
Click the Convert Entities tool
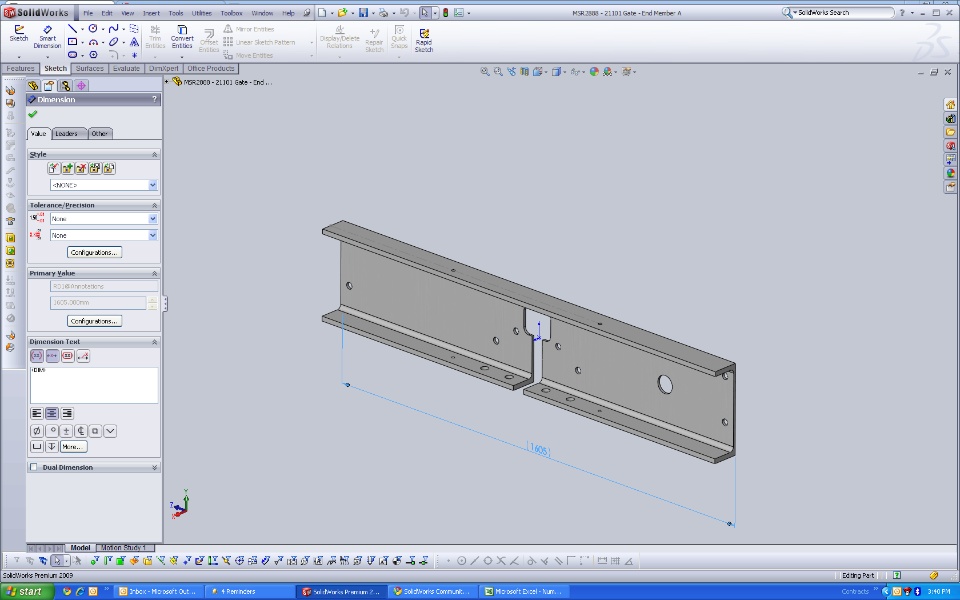tap(182, 37)
